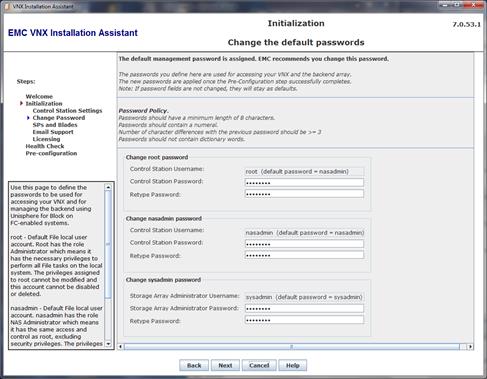Click 'Change nasadmin password' group label
Viewport: 487px width, 379px height.
[164, 219]
